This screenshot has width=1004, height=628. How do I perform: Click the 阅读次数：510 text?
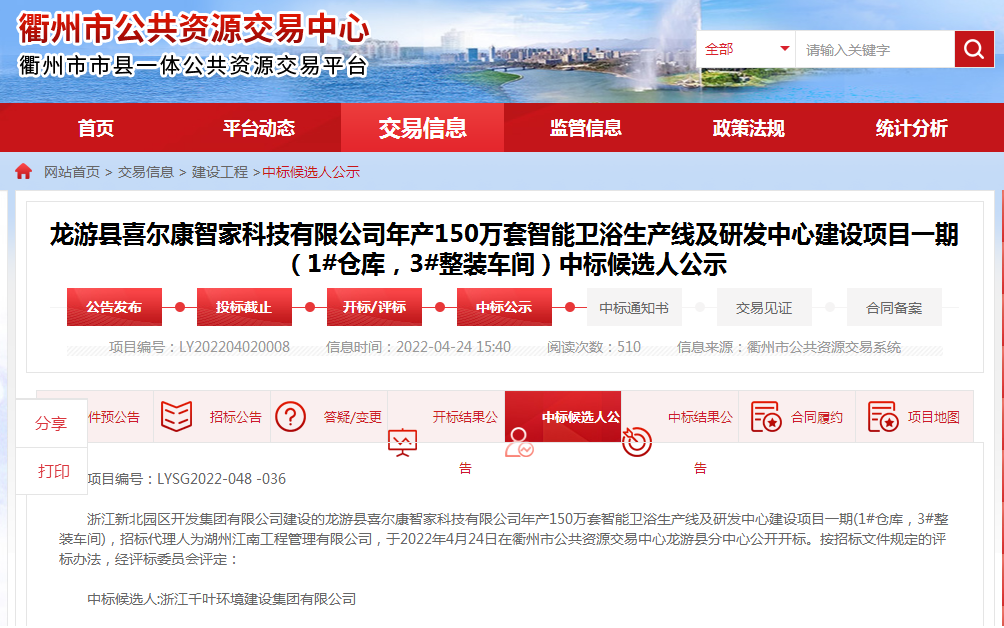pos(594,347)
